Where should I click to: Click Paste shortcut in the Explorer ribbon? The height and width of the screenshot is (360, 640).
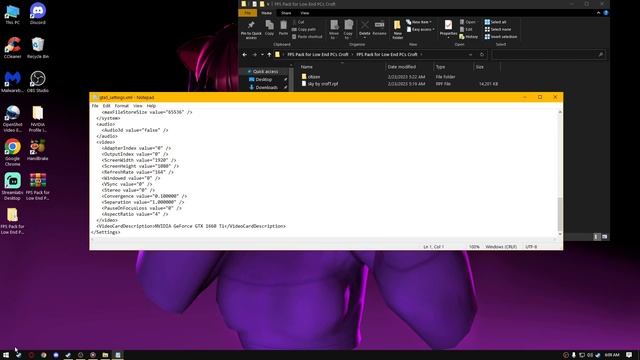click(307, 37)
